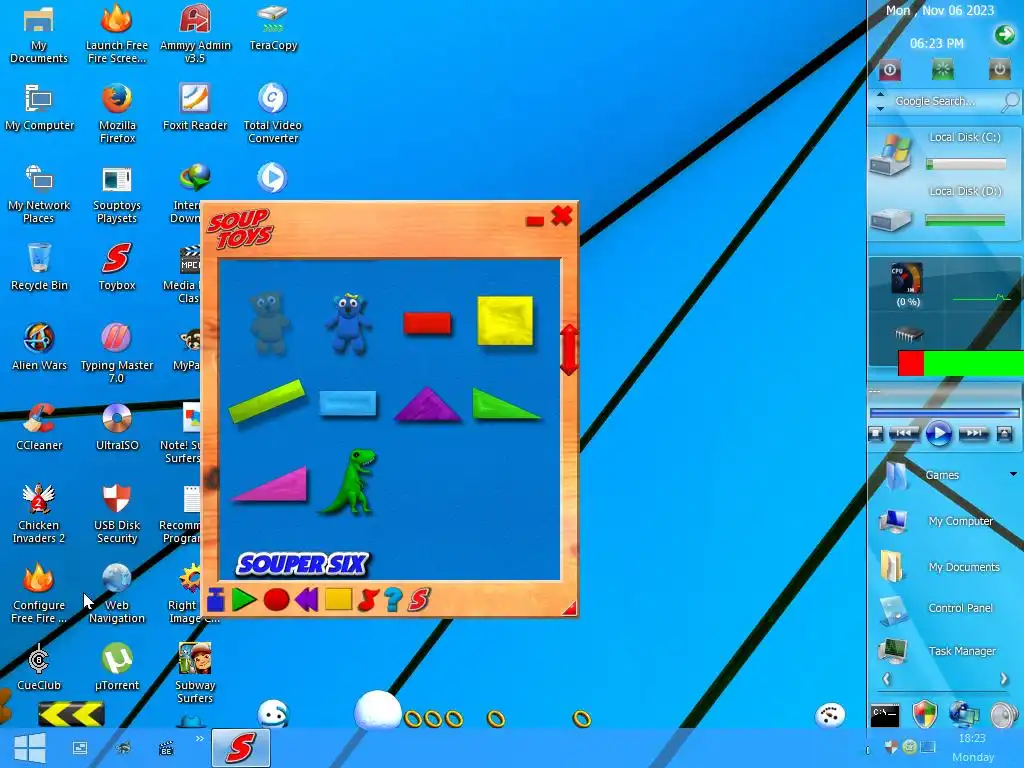Screen dimensions: 1024x768
Task: Click next track in sidebar player
Action: coord(974,433)
